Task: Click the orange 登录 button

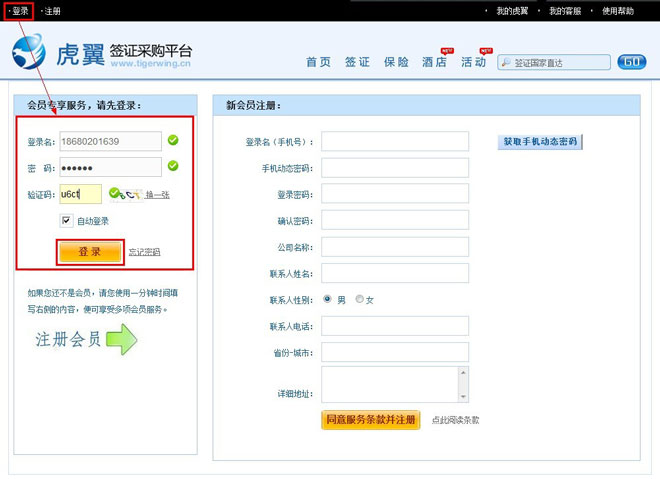Action: pyautogui.click(x=90, y=252)
